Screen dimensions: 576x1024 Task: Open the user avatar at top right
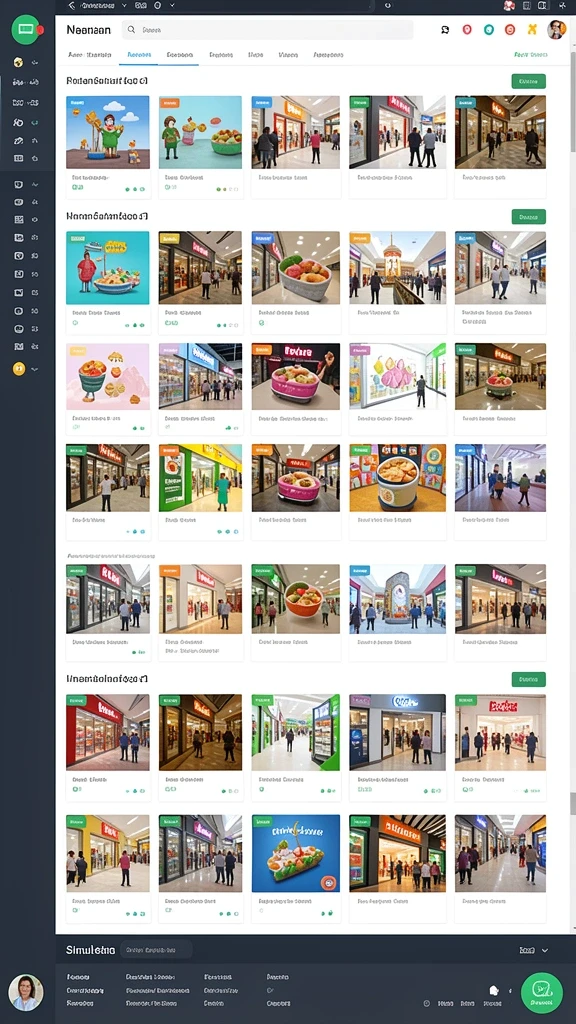(x=556, y=29)
